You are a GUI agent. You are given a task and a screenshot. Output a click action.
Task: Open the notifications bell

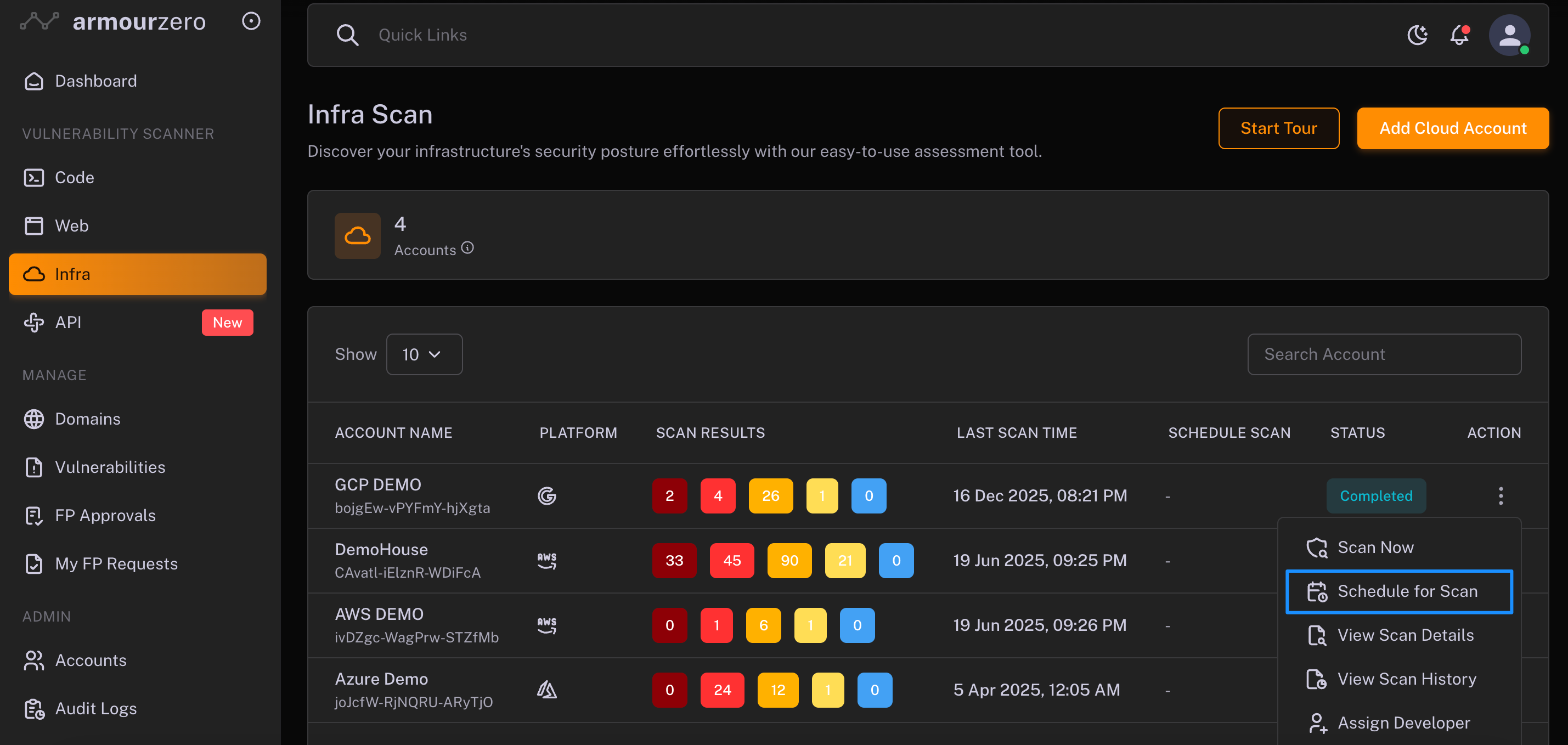(x=1459, y=35)
